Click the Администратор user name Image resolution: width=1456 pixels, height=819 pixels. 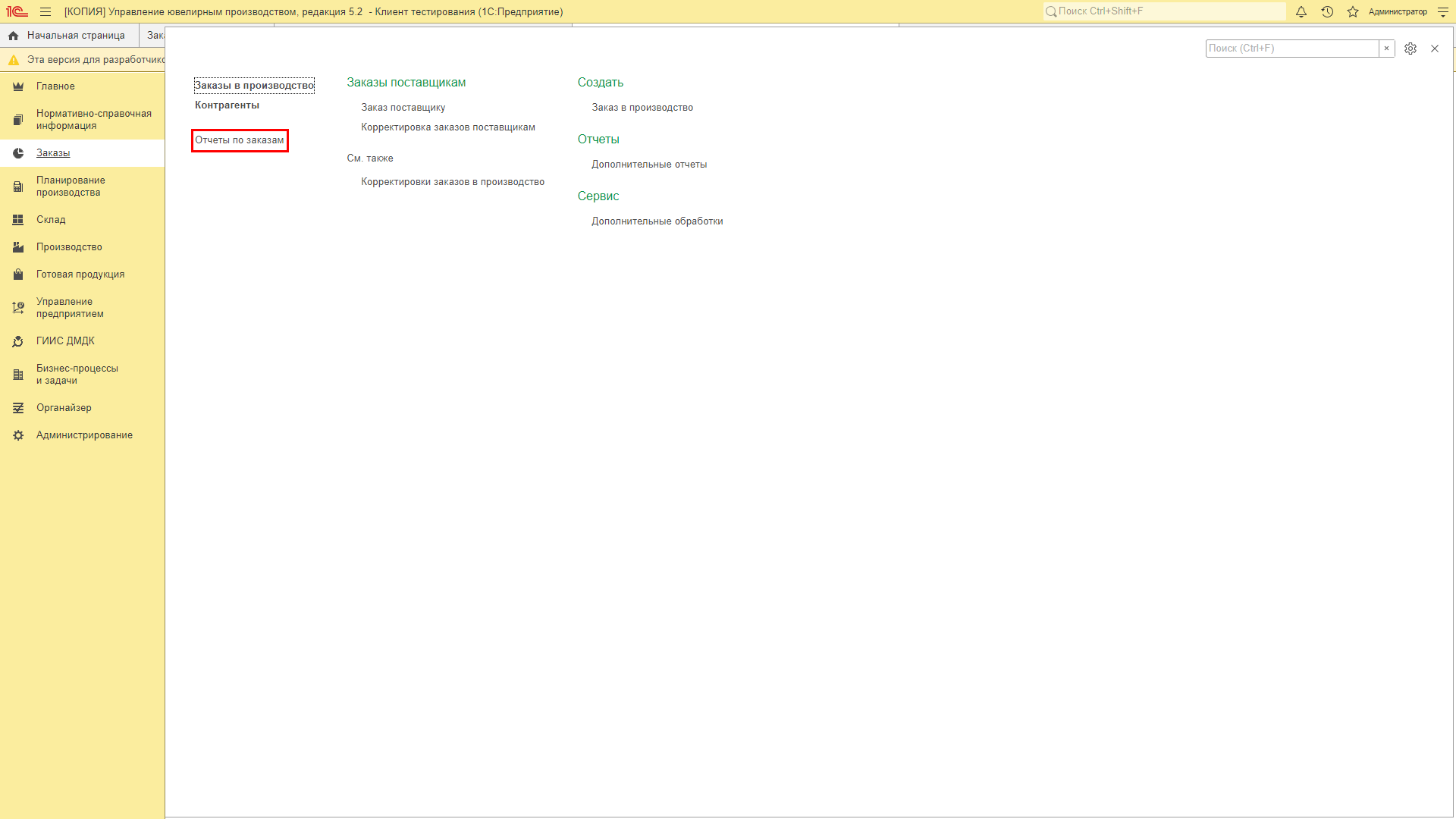coord(1398,11)
